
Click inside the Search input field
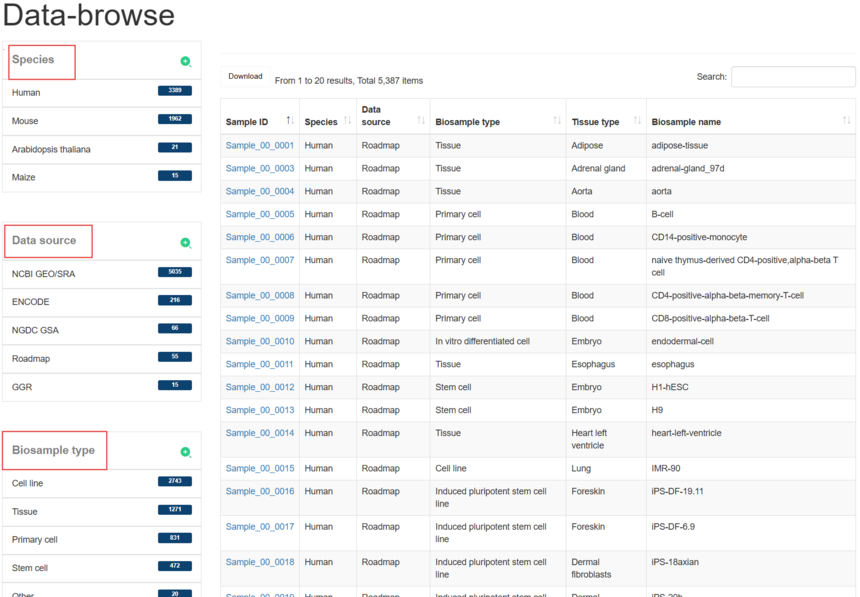[x=792, y=77]
